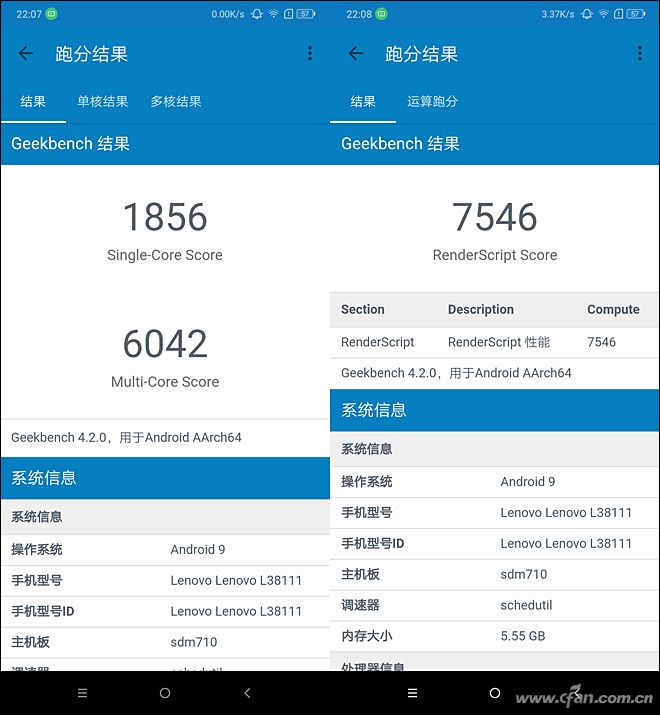The width and height of the screenshot is (660, 715).
Task: Tap the Section column header
Action: tap(363, 309)
